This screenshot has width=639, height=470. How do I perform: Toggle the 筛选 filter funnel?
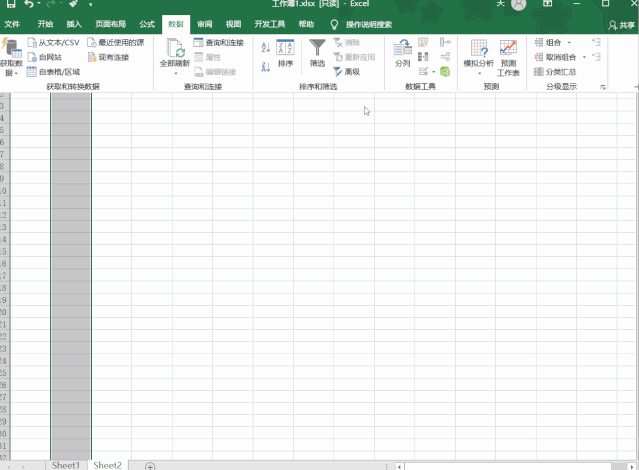317,53
